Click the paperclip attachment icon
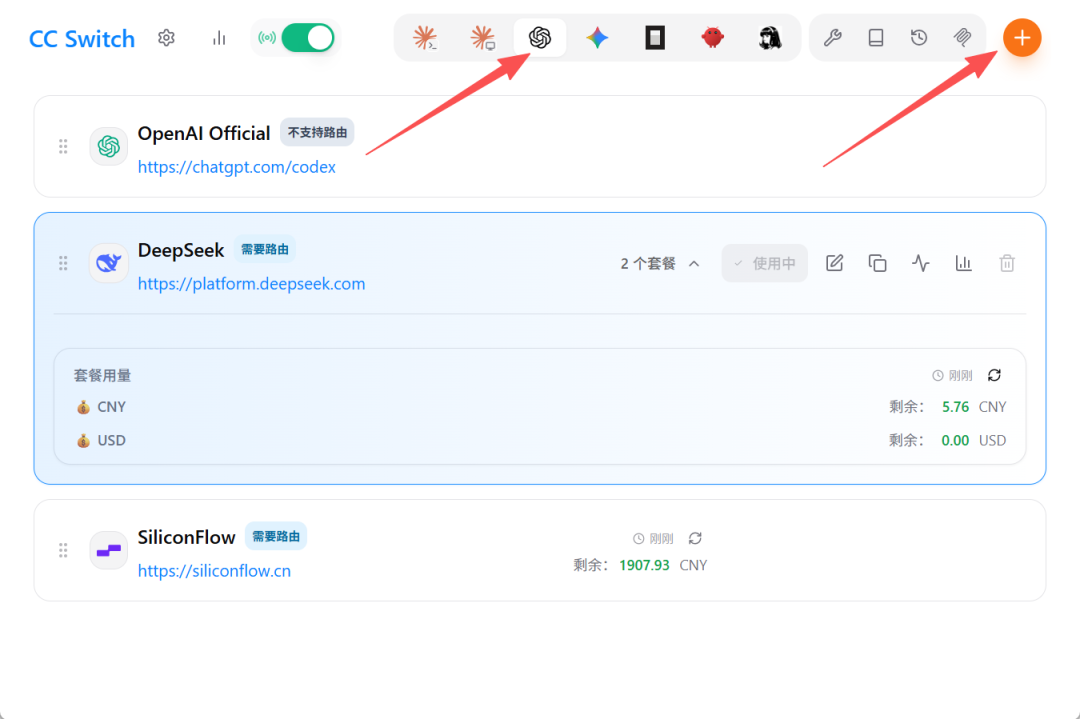This screenshot has height=719, width=1080. [962, 37]
